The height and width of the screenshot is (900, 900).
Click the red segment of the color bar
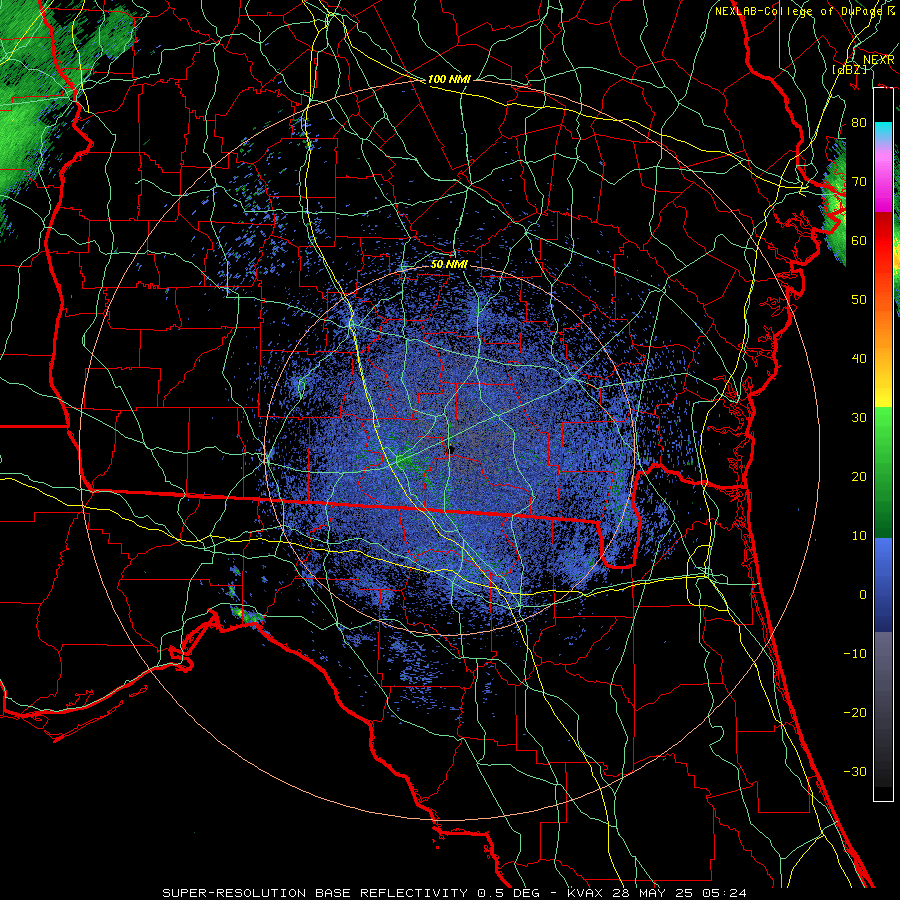tap(883, 241)
